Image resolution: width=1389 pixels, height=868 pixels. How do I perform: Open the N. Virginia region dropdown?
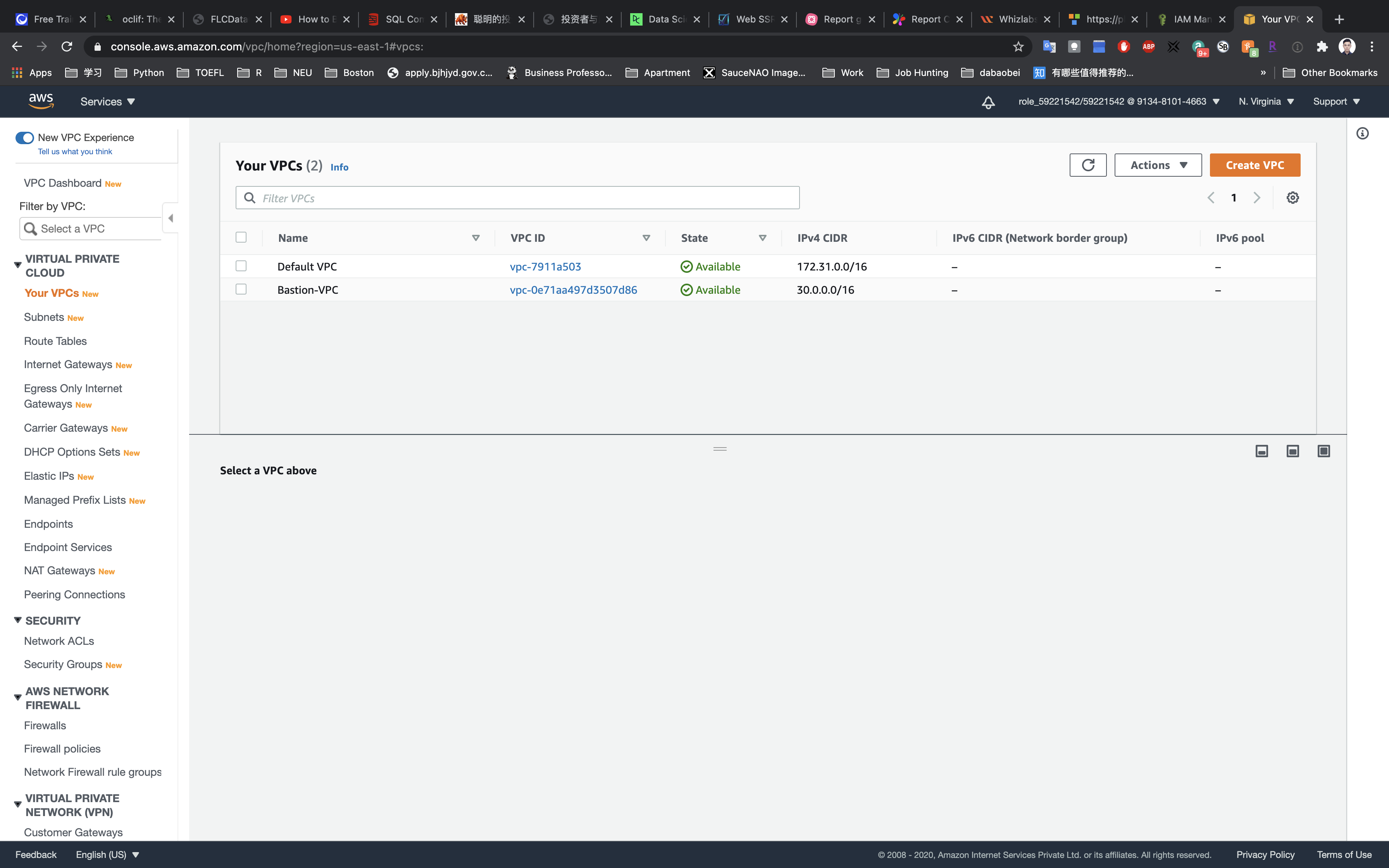click(x=1266, y=102)
